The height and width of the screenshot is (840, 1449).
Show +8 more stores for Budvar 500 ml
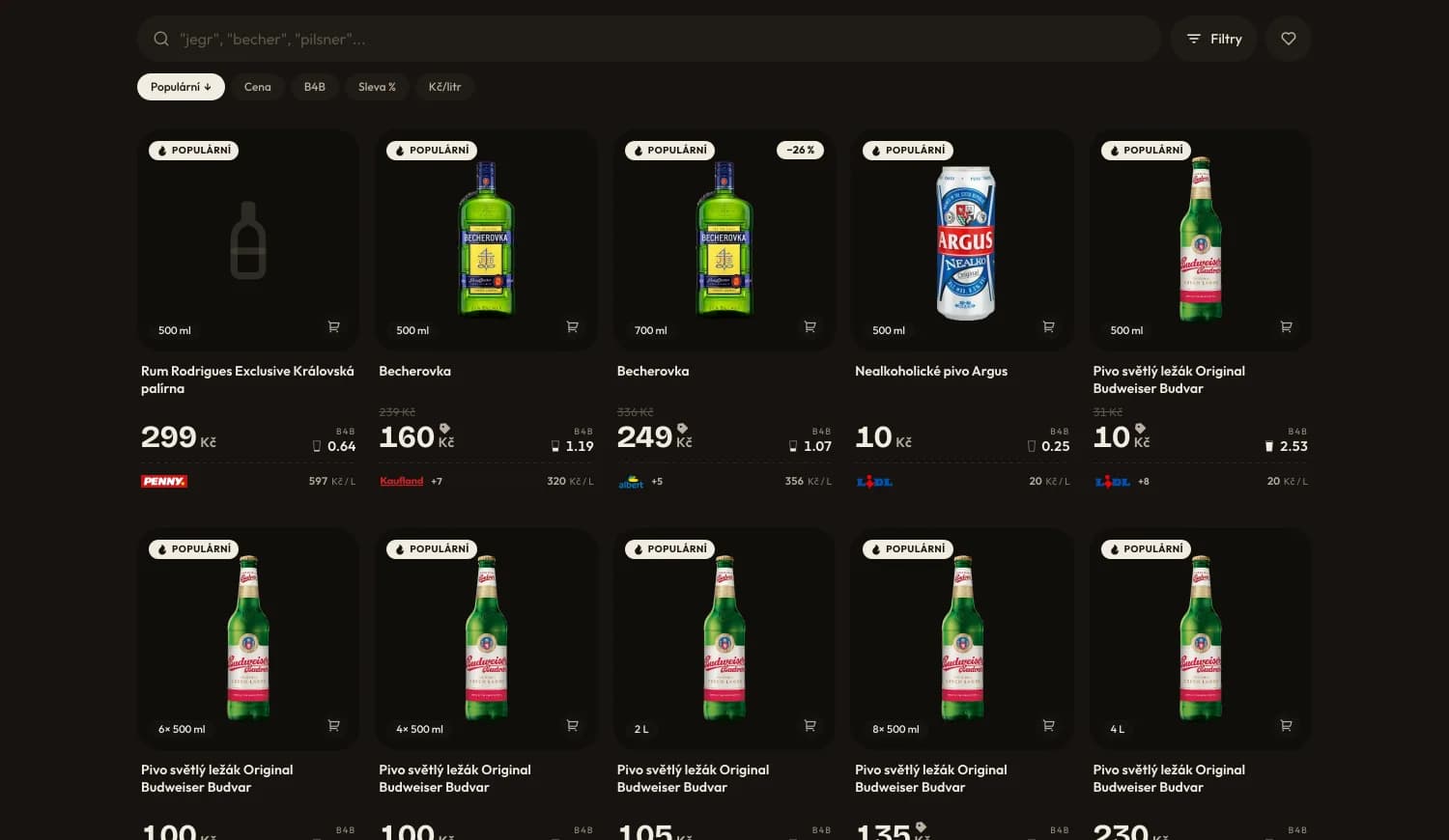(1144, 481)
